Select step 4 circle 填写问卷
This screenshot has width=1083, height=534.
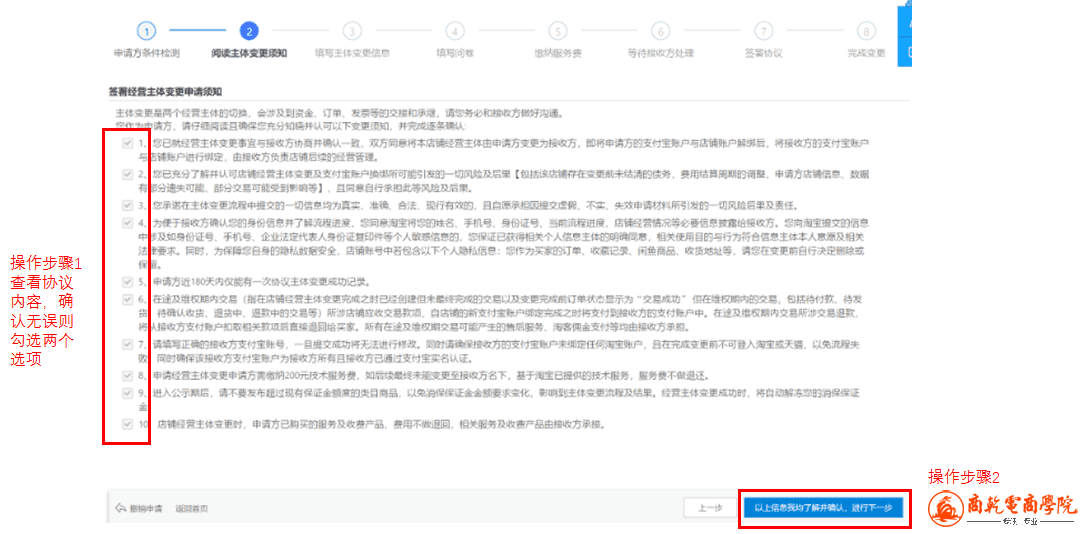pyautogui.click(x=455, y=31)
